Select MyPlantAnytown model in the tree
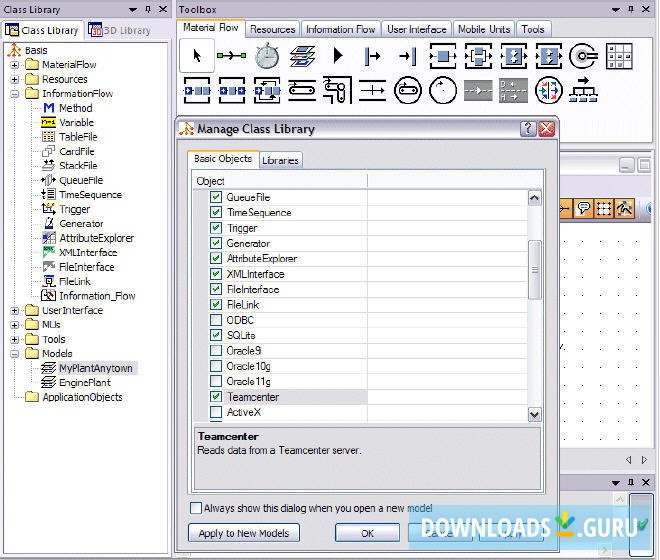Image resolution: width=660 pixels, height=560 pixels. coord(96,368)
